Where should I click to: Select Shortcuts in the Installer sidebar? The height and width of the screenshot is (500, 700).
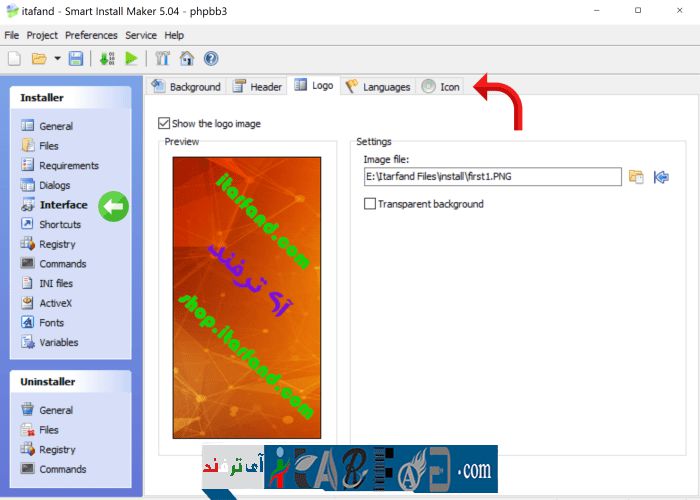[60, 224]
